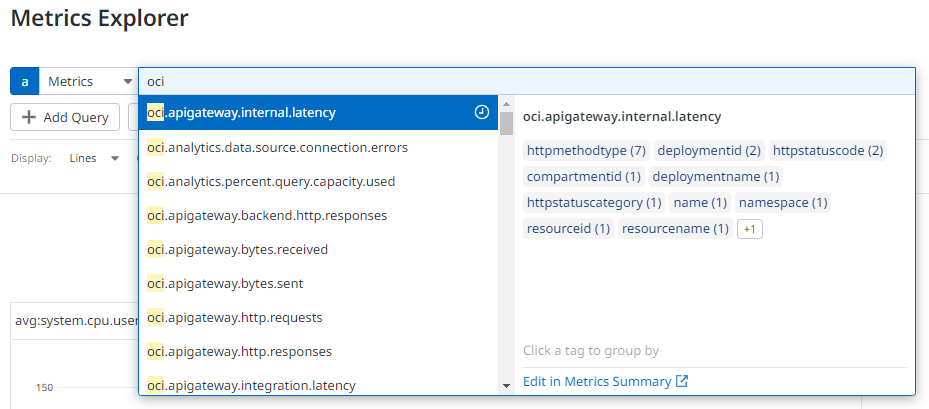Expand the Lines display dropdown

(94, 158)
